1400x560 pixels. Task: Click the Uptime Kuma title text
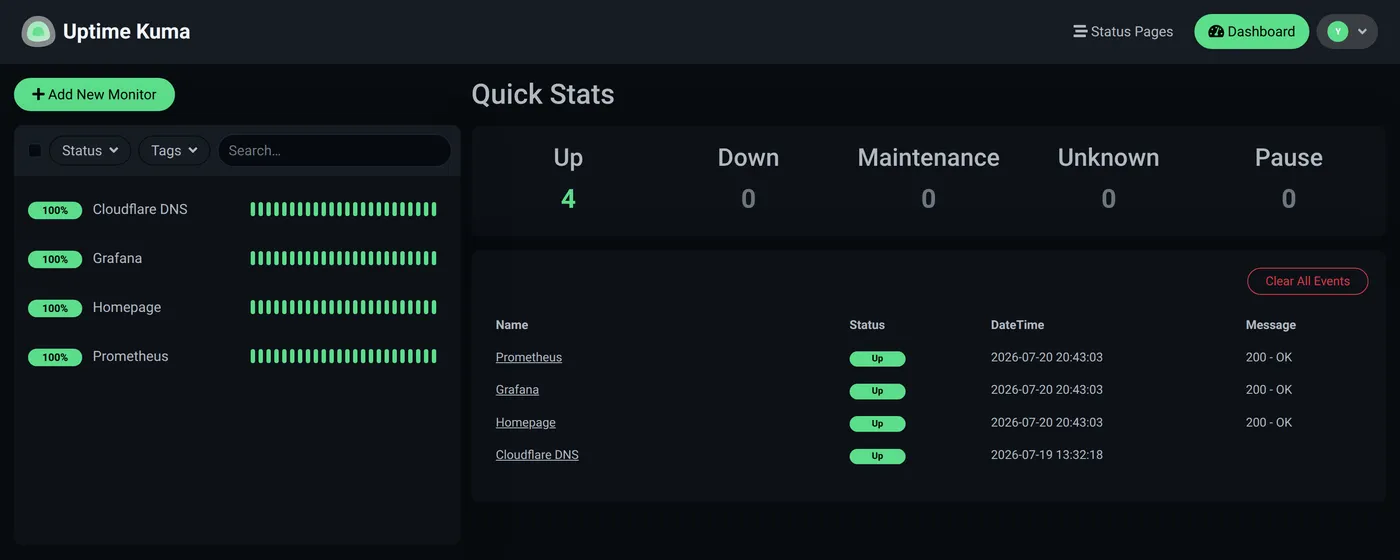pos(126,32)
